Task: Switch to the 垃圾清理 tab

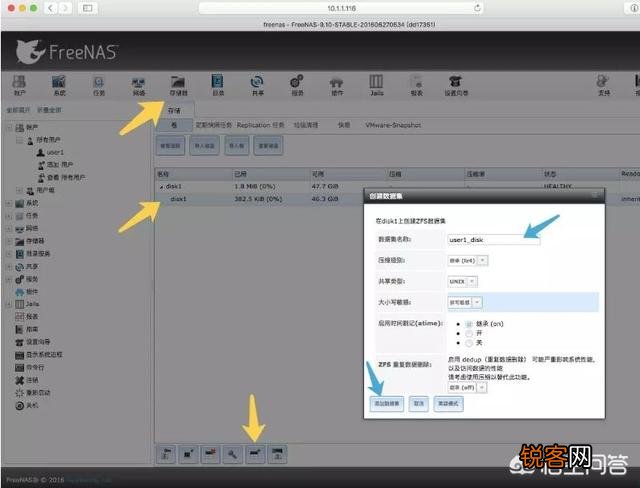Action: coord(306,125)
